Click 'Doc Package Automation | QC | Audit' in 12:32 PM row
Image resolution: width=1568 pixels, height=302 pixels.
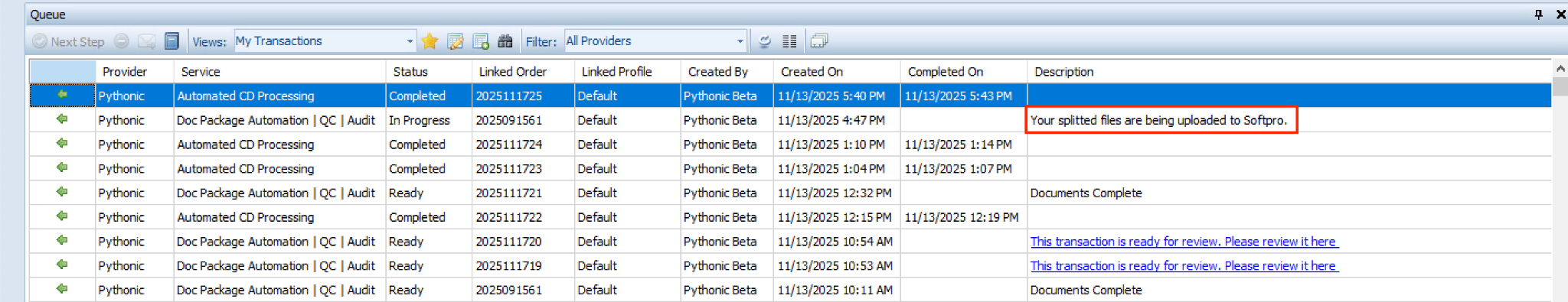(x=276, y=193)
